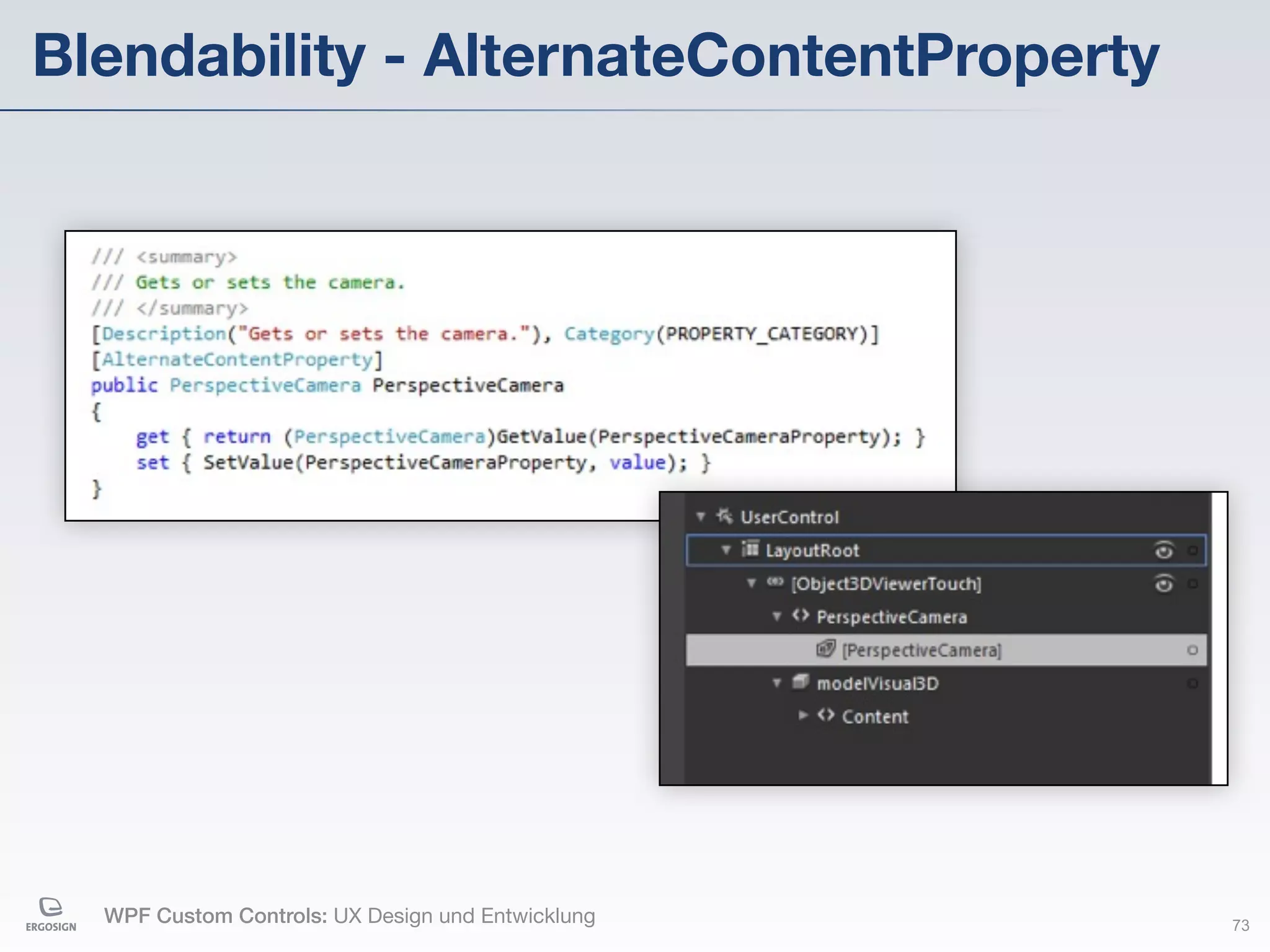
Task: Select the PerspectiveCamera property label
Action: 892,617
